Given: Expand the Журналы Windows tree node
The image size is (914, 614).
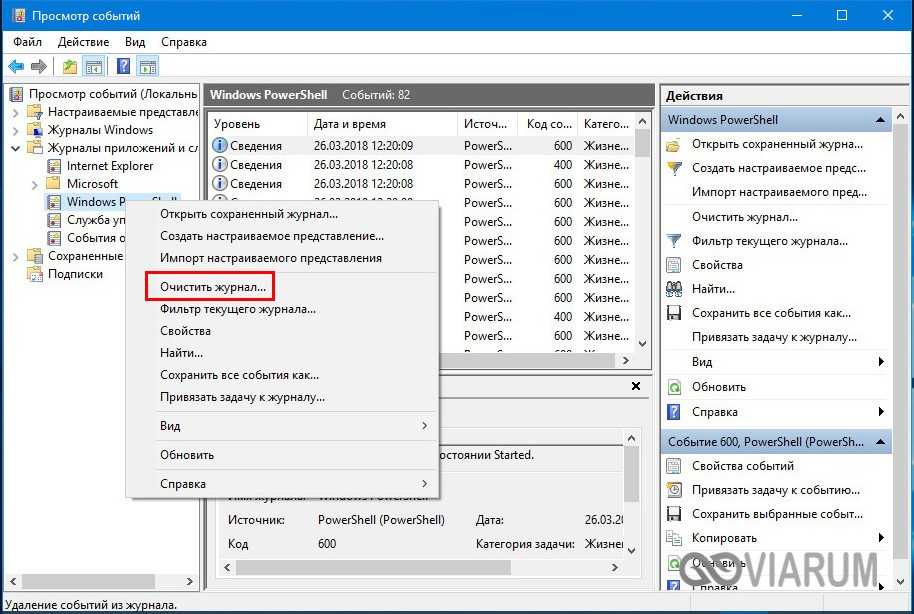Looking at the screenshot, I should point(16,130).
